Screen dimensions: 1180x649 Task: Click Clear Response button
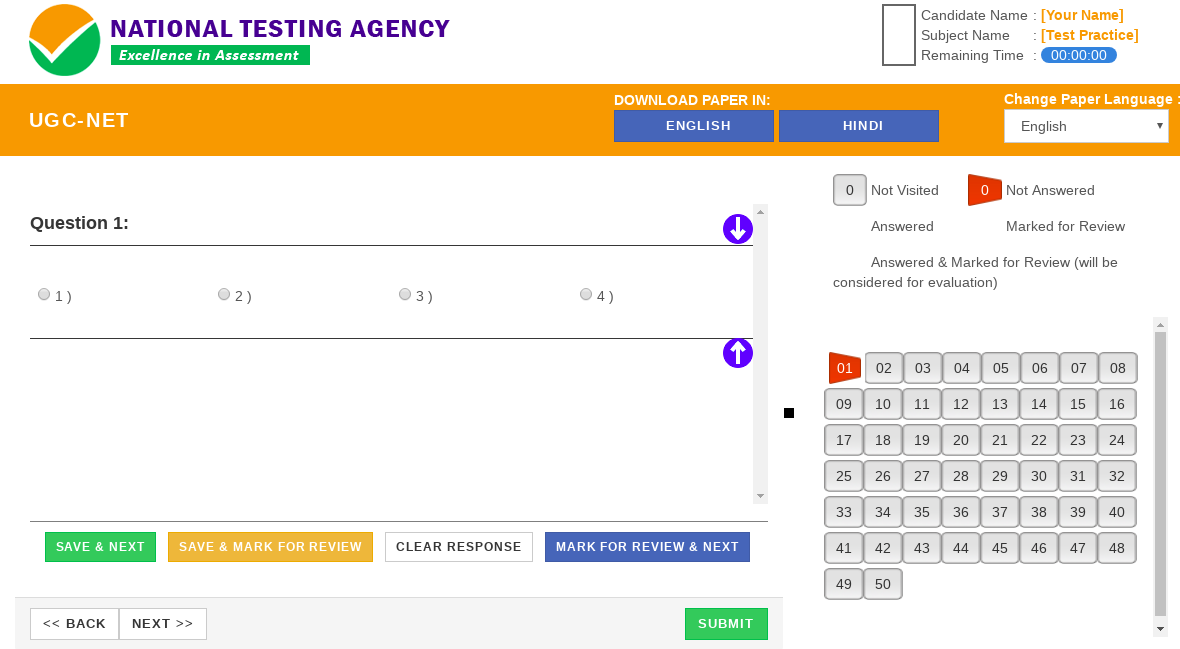(x=459, y=547)
